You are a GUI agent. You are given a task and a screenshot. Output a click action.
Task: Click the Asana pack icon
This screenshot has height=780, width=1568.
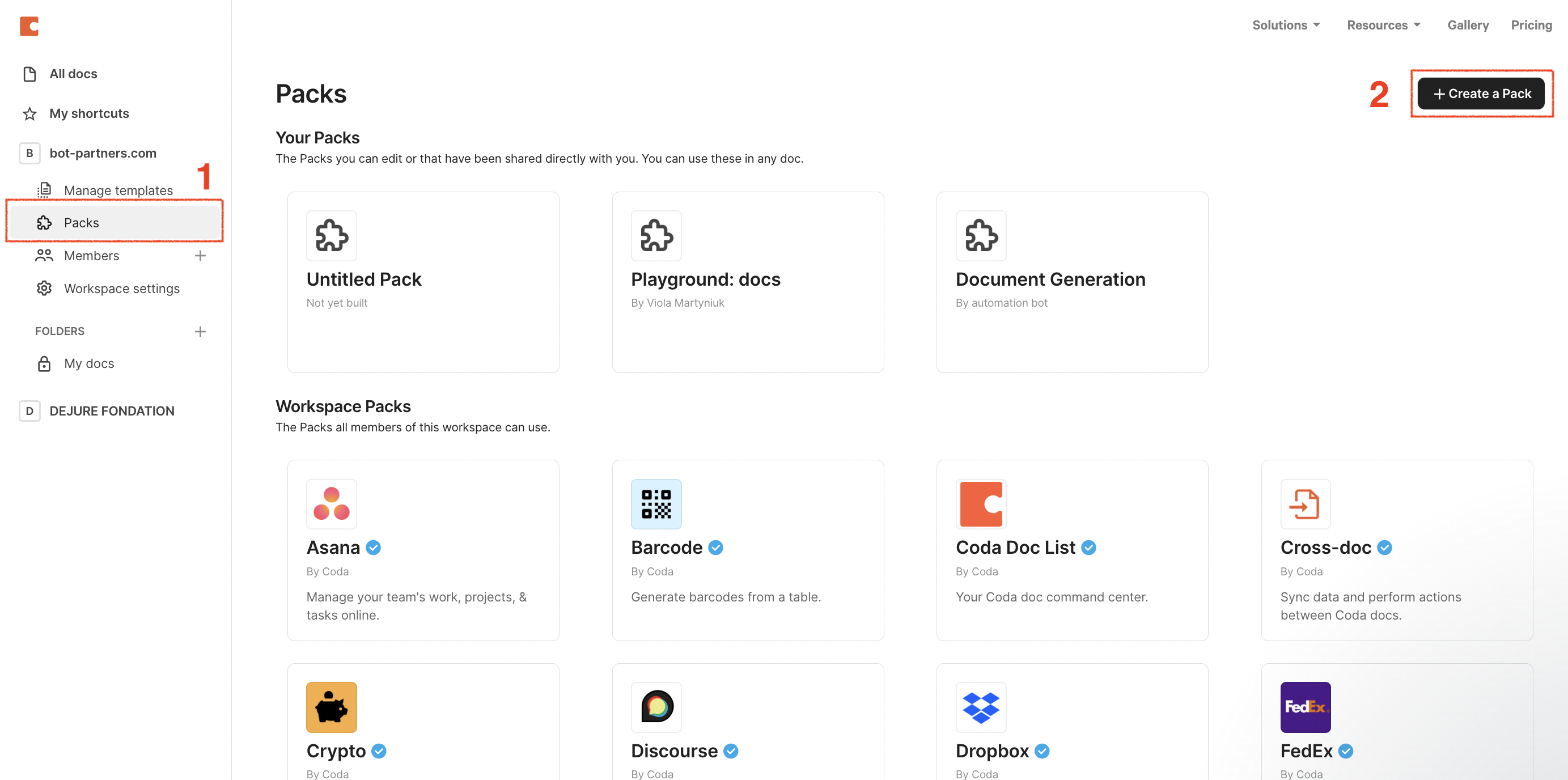[331, 503]
